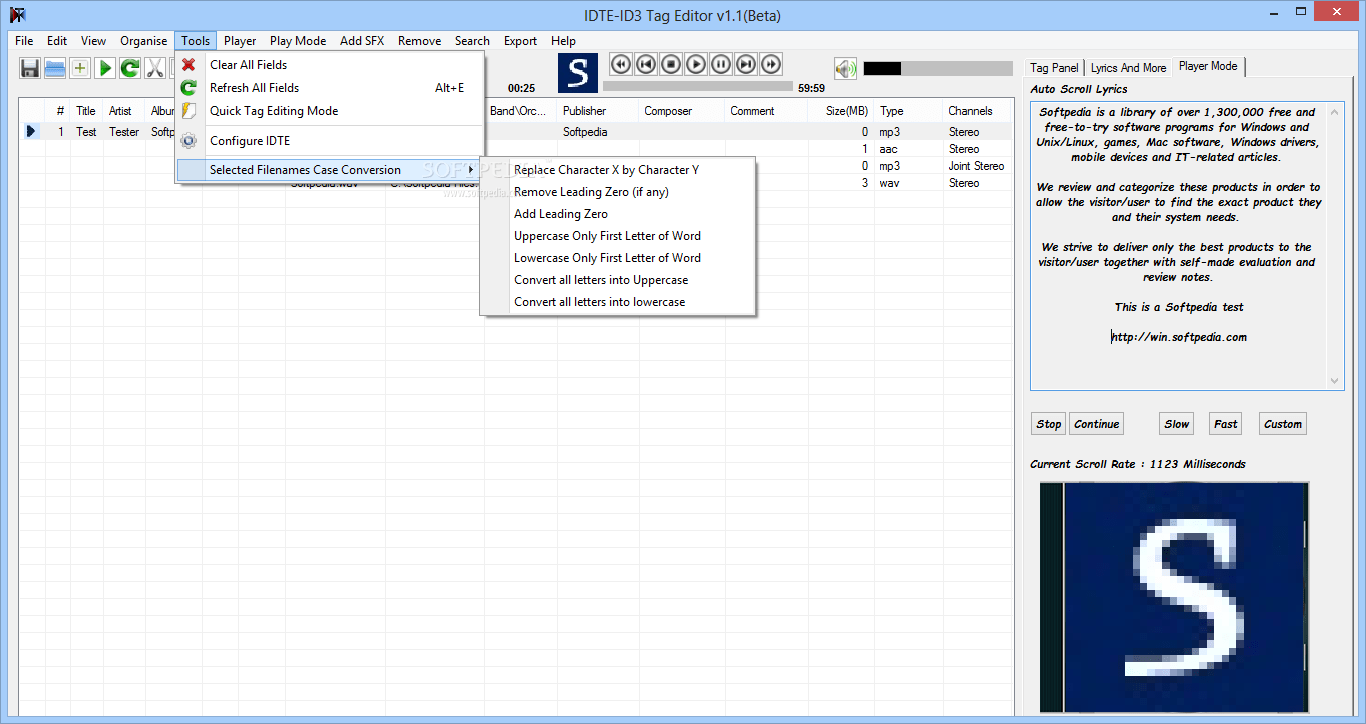The image size is (1366, 724).
Task: Adjust the volume slider
Action: [x=938, y=68]
